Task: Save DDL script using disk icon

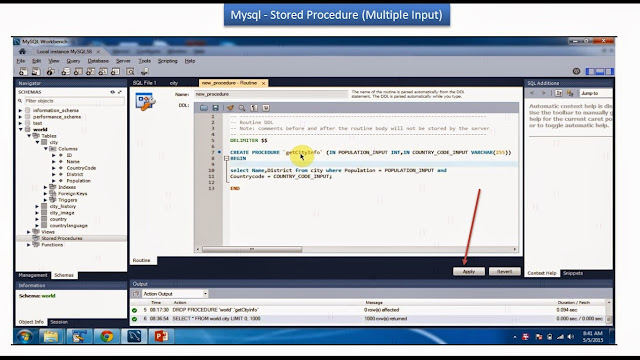Action: (x=216, y=108)
